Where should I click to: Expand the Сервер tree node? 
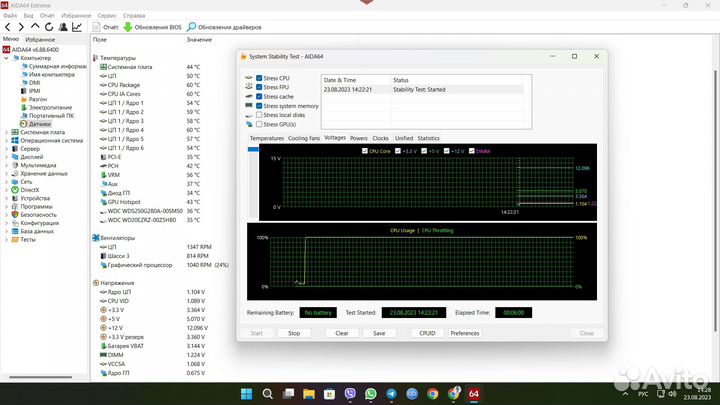(6, 149)
